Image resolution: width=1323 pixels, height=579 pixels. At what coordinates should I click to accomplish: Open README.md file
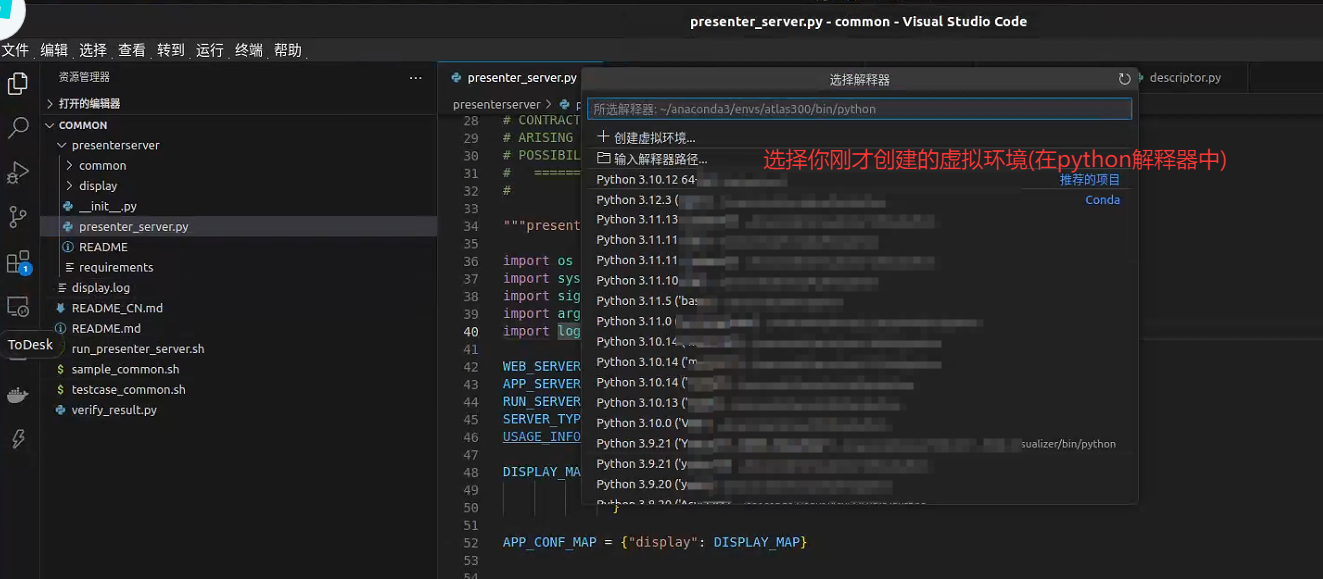(238, 328)
